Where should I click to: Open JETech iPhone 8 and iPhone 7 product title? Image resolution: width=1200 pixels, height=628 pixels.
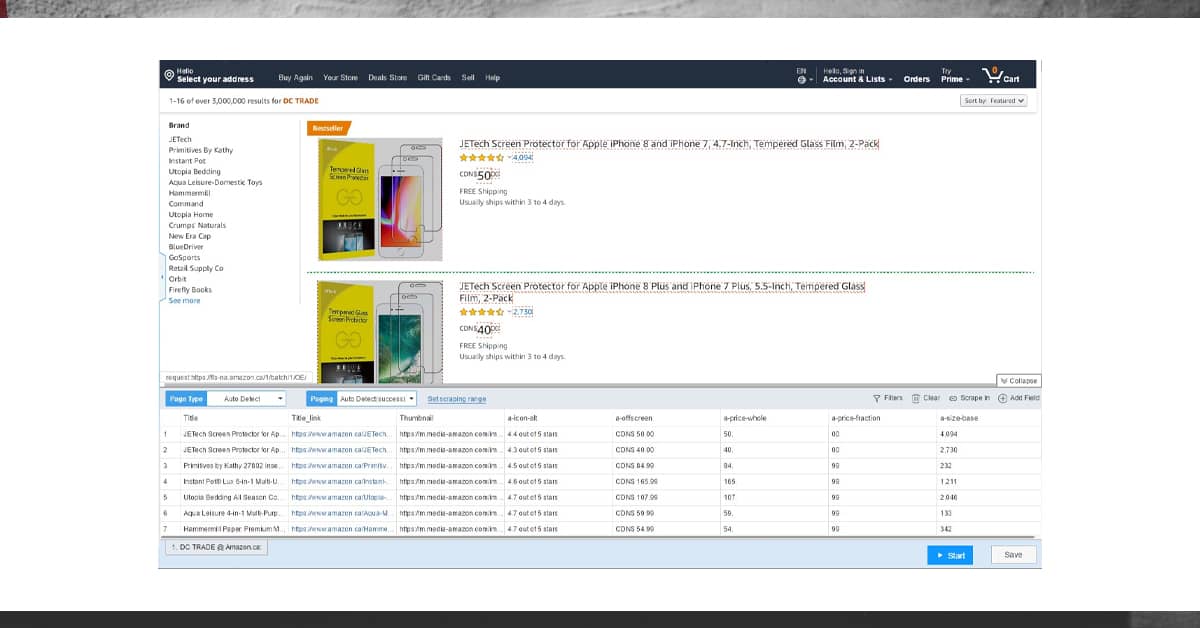click(668, 144)
